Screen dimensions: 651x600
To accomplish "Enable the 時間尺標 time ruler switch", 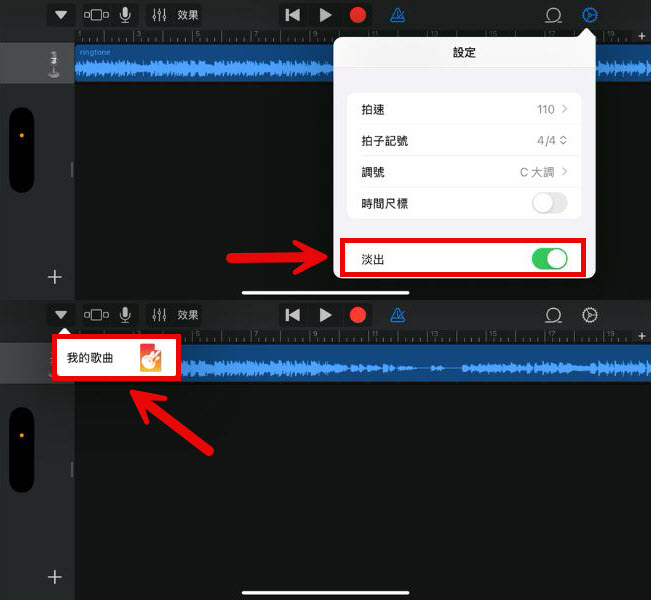I will [x=549, y=203].
